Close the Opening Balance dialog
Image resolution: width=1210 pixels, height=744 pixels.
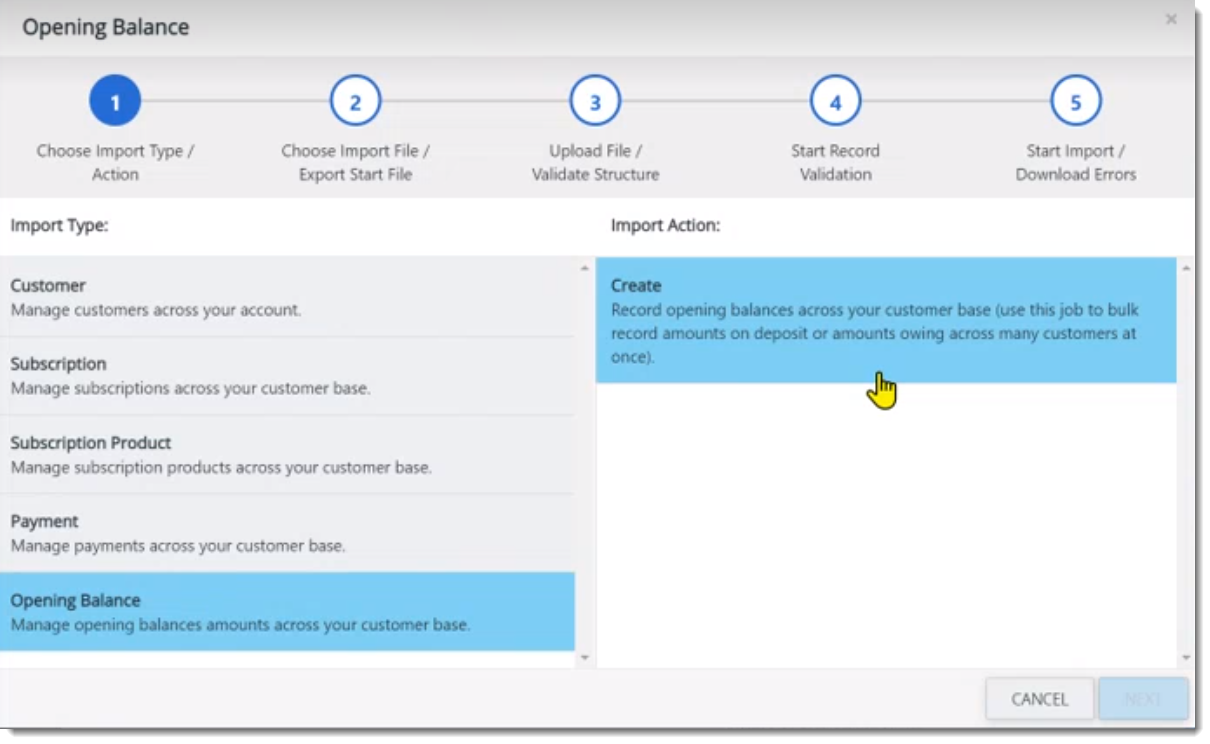(1171, 20)
